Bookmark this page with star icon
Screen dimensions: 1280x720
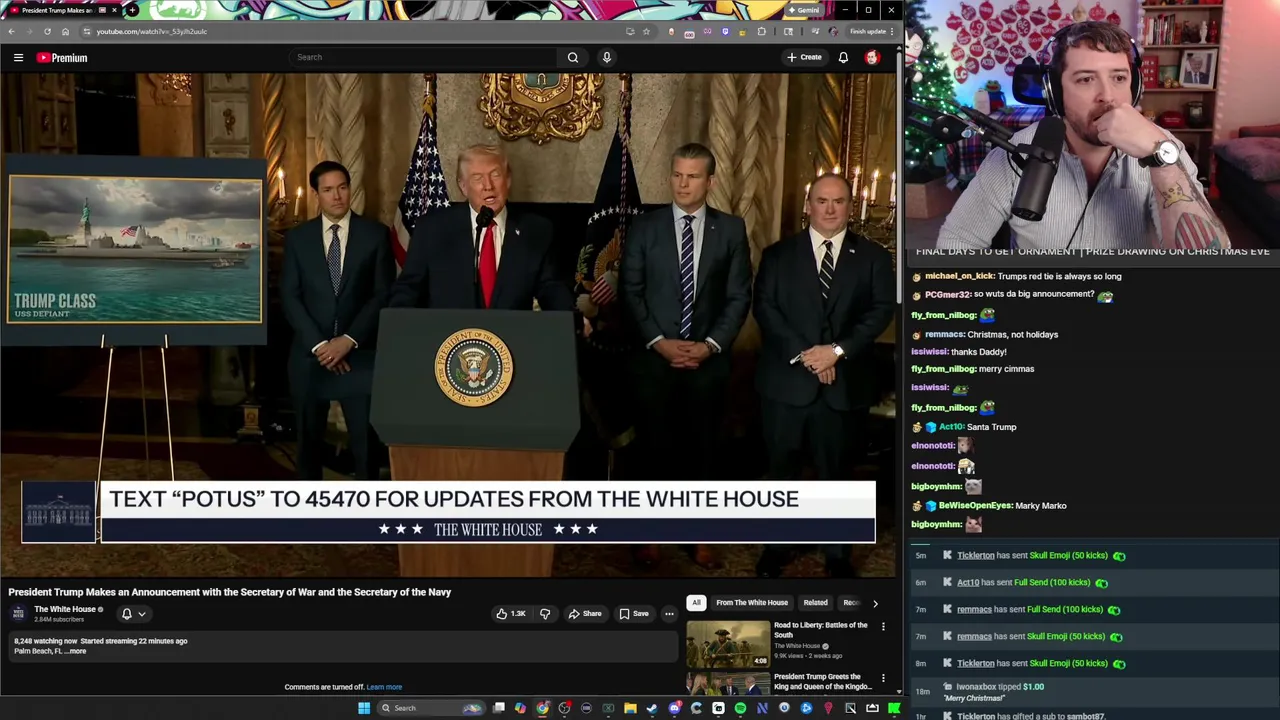pos(646,31)
